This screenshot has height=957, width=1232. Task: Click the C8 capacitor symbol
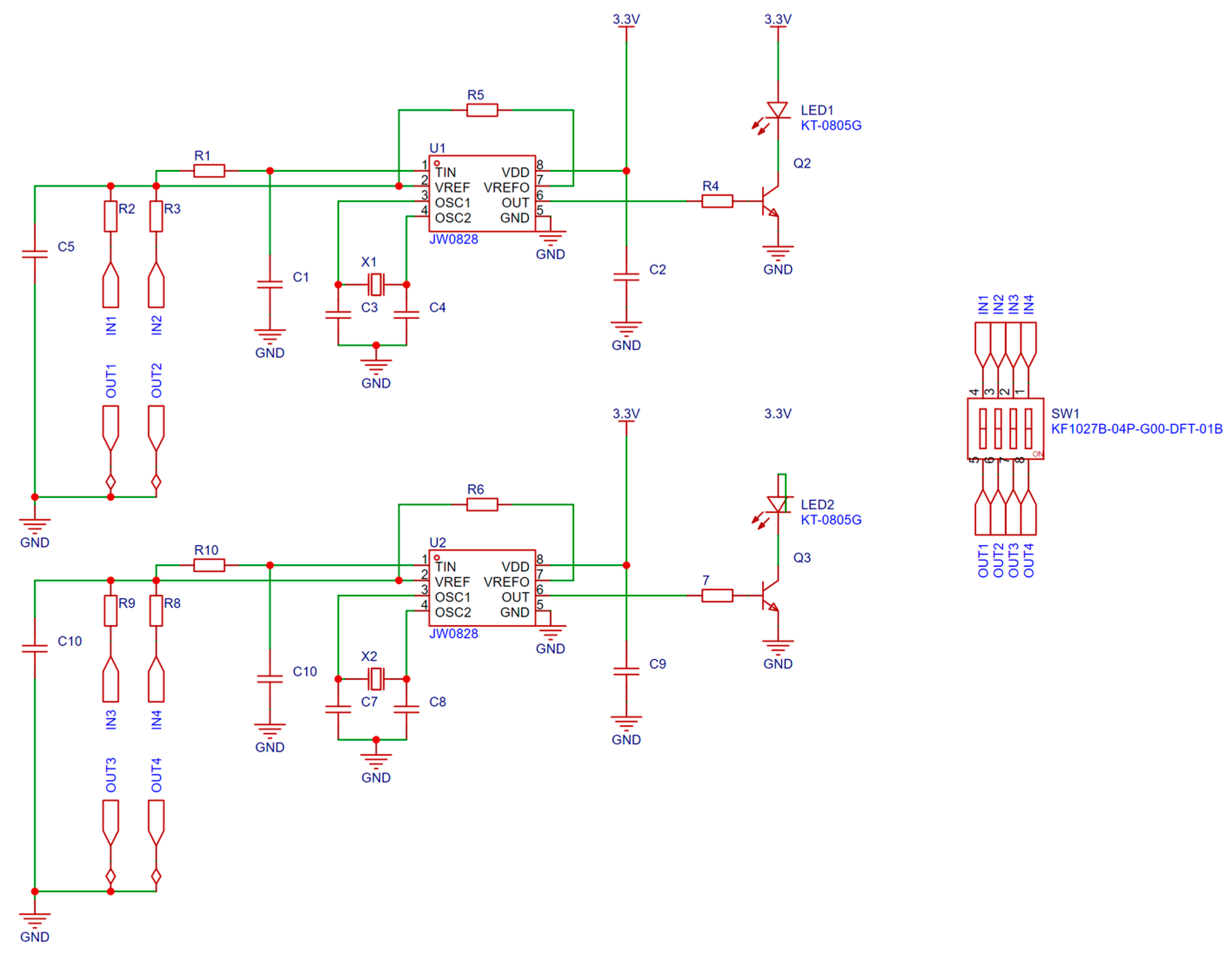406,709
